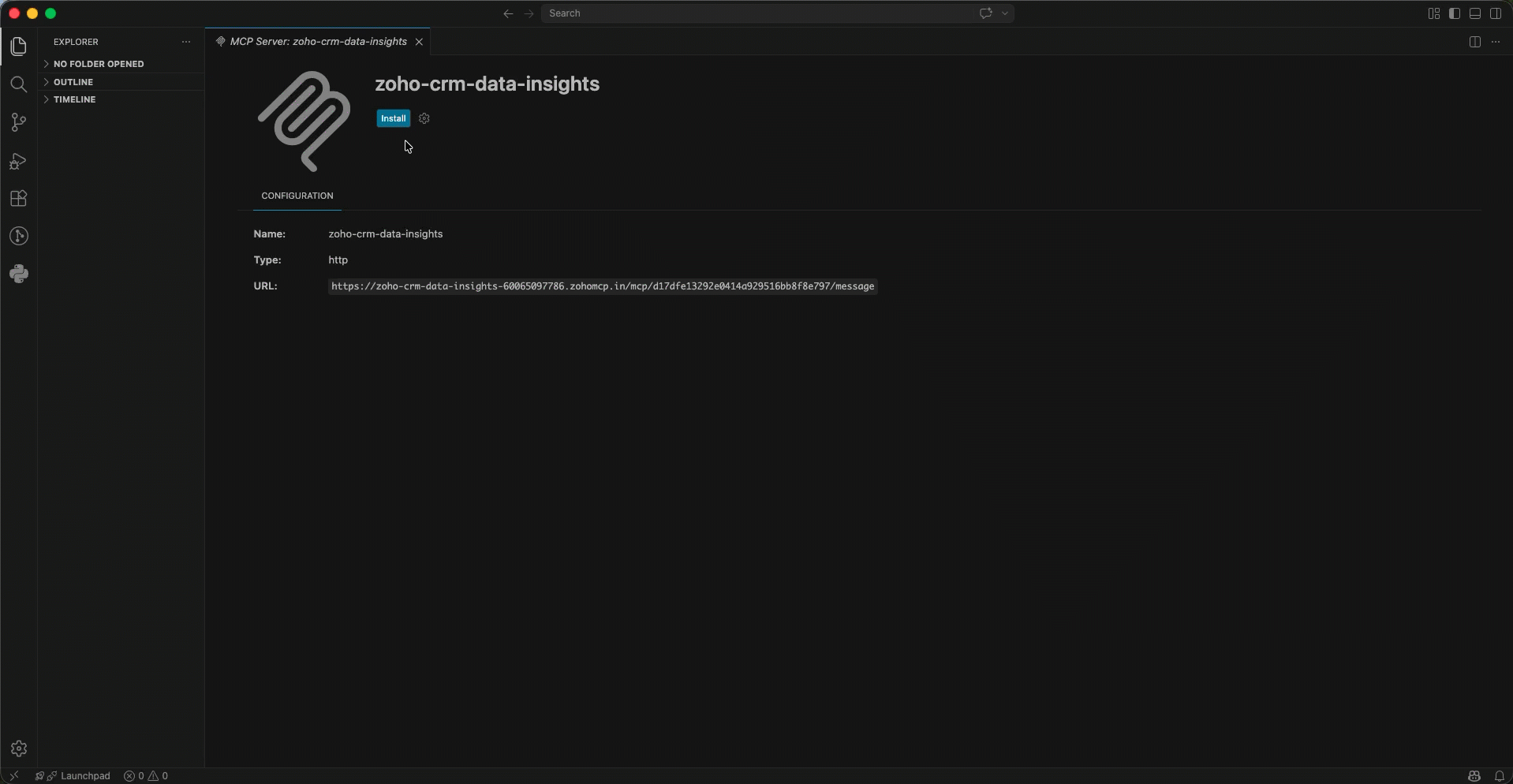Click the MCP server logo image

coord(304,121)
